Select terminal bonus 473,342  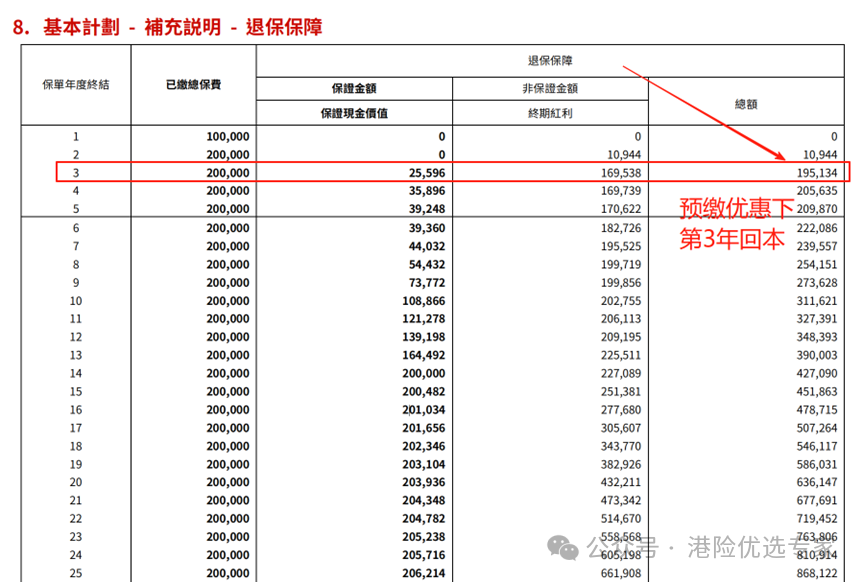(621, 501)
